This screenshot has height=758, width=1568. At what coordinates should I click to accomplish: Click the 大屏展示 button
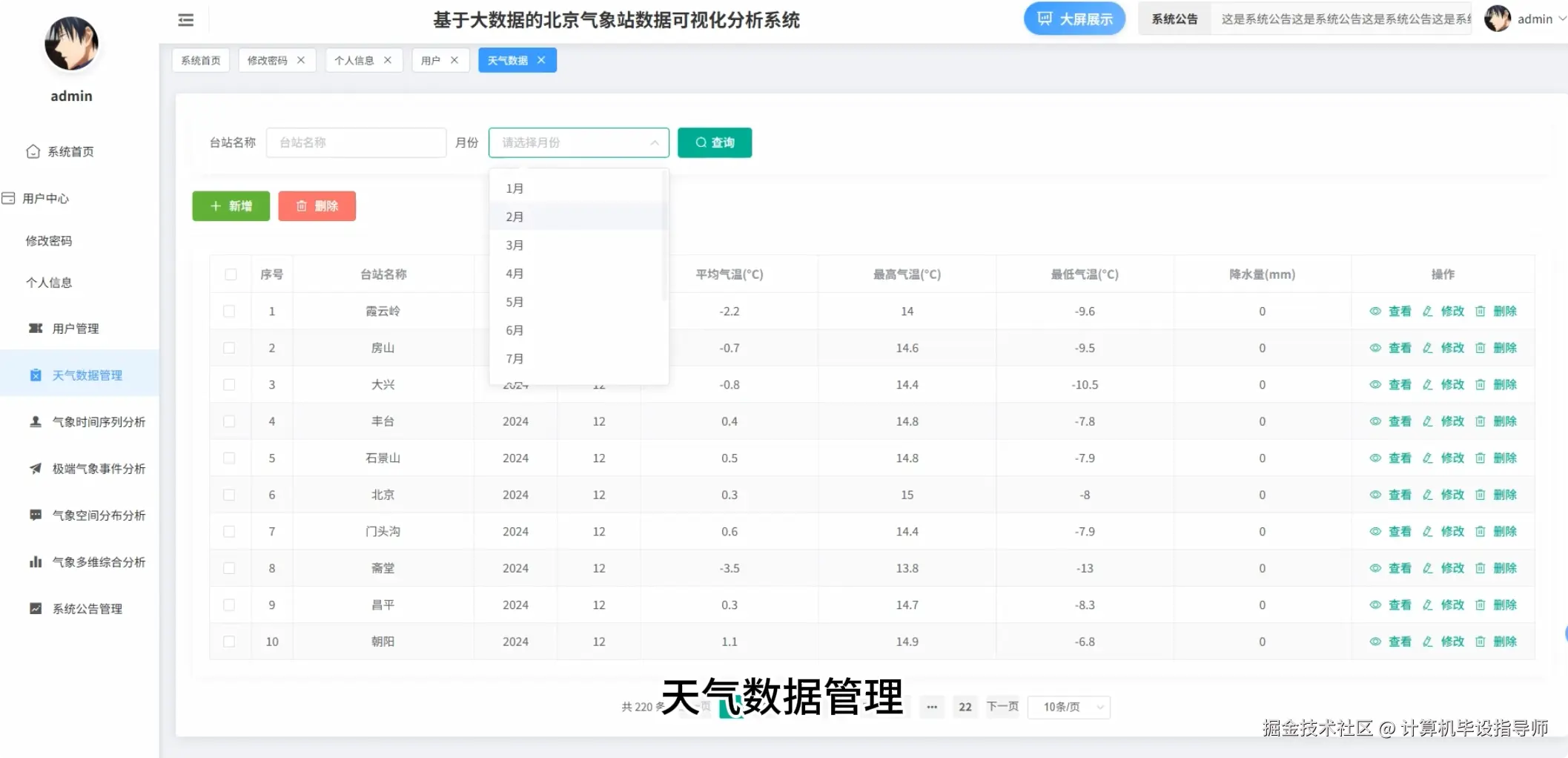pos(1074,19)
